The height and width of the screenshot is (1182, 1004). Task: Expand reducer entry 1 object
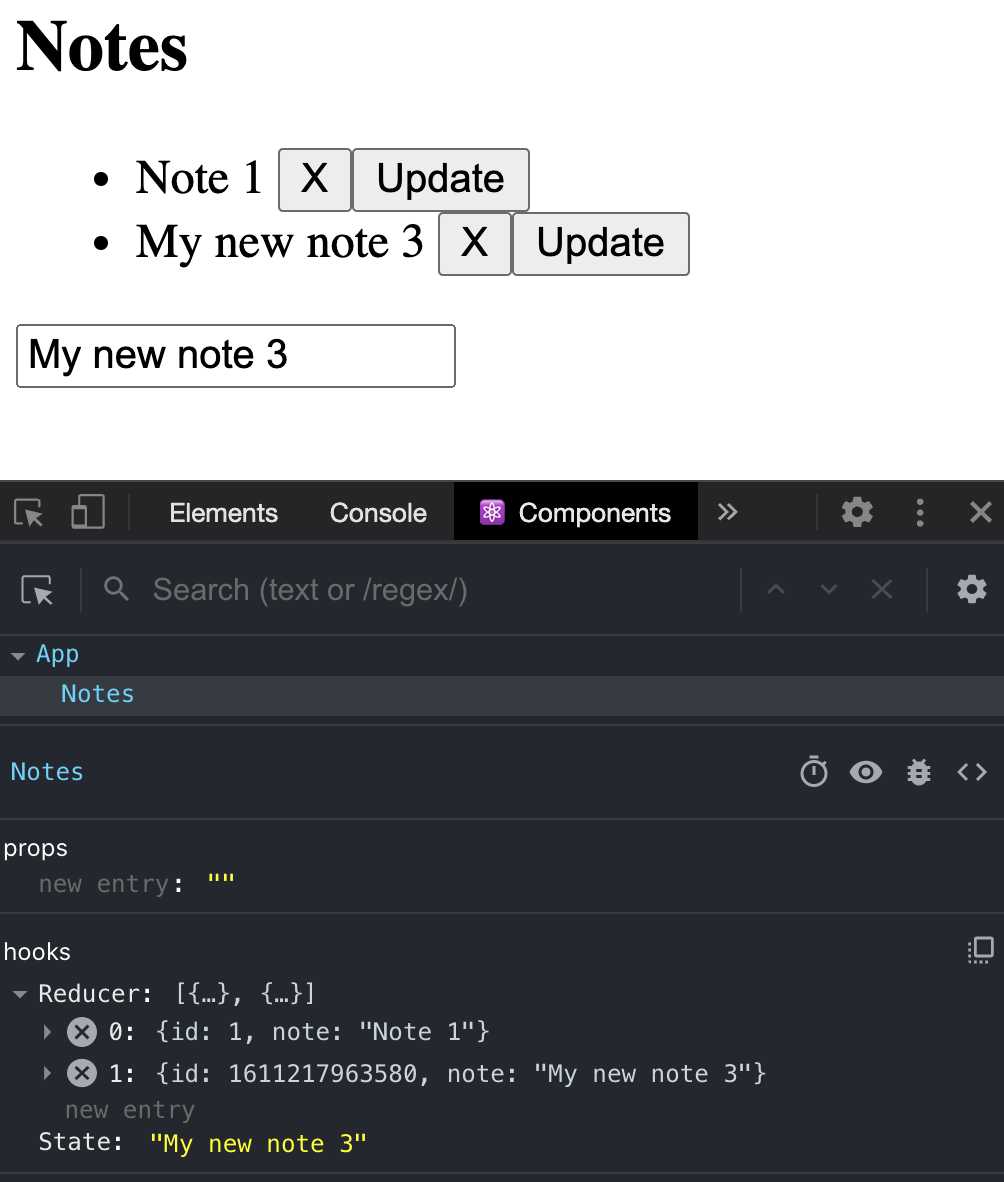[x=47, y=1074]
